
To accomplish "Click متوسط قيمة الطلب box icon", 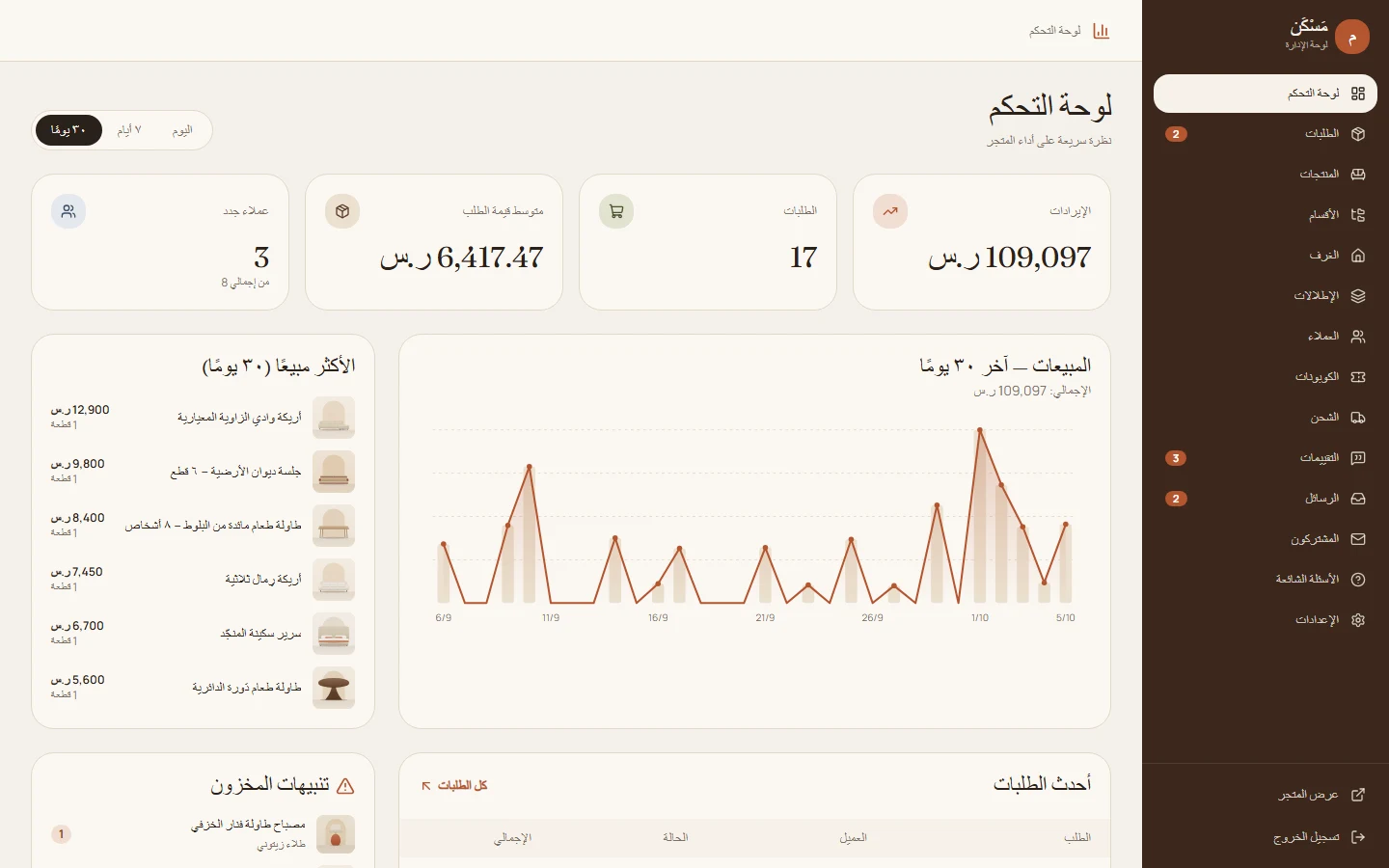I will pyautogui.click(x=342, y=211).
